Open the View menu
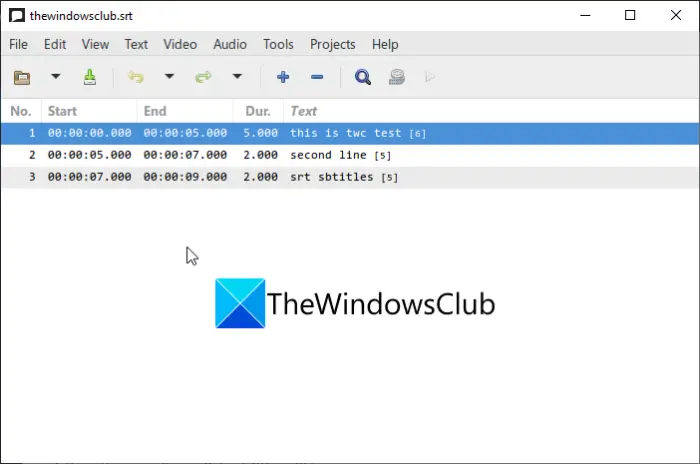700x464 pixels. (95, 44)
